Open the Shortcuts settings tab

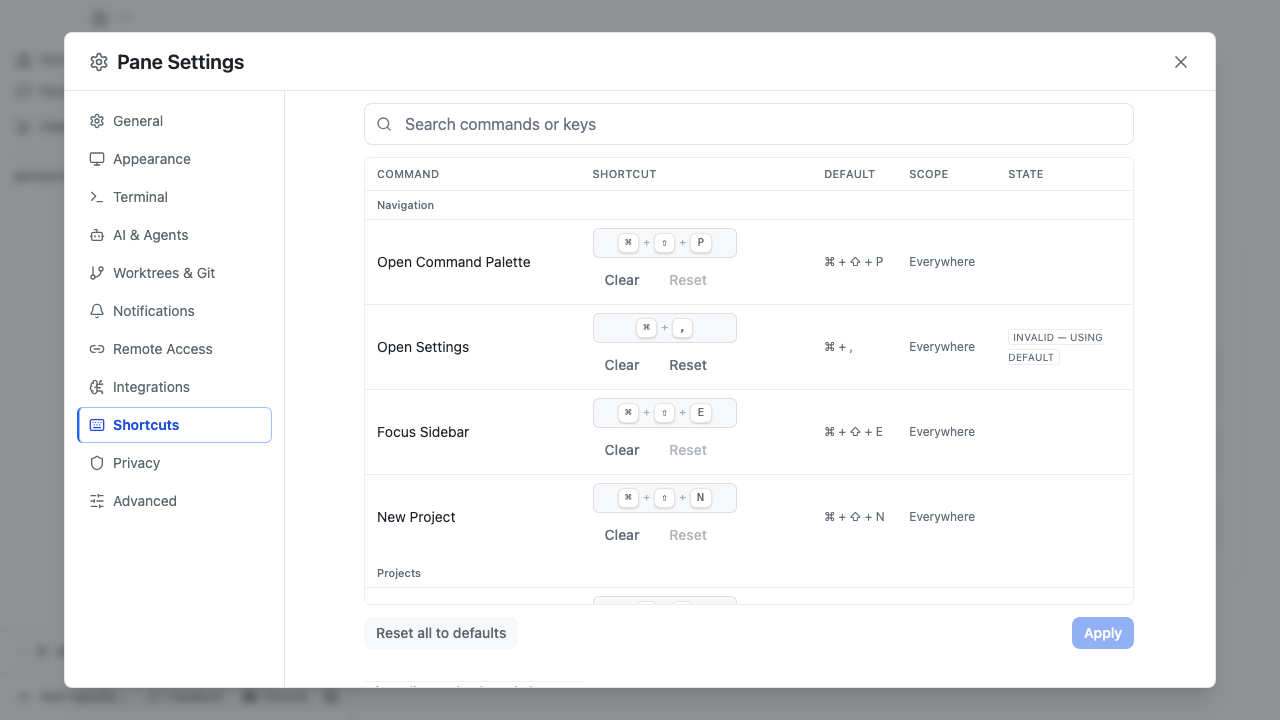174,425
